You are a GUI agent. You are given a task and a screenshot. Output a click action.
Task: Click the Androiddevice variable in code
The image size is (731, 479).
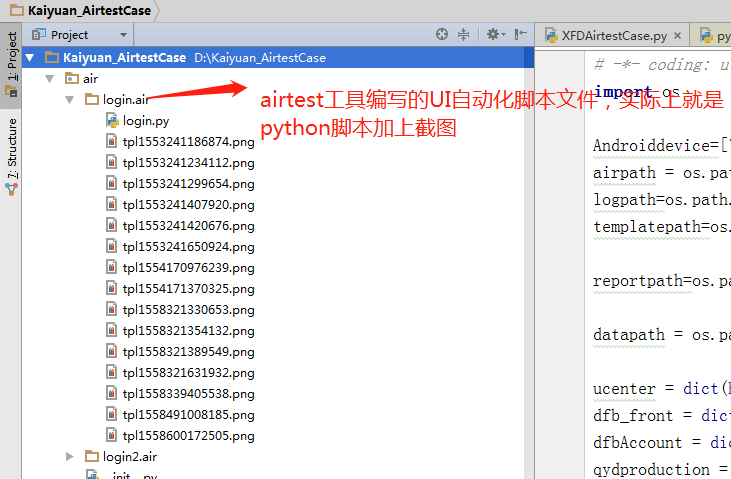point(651,146)
